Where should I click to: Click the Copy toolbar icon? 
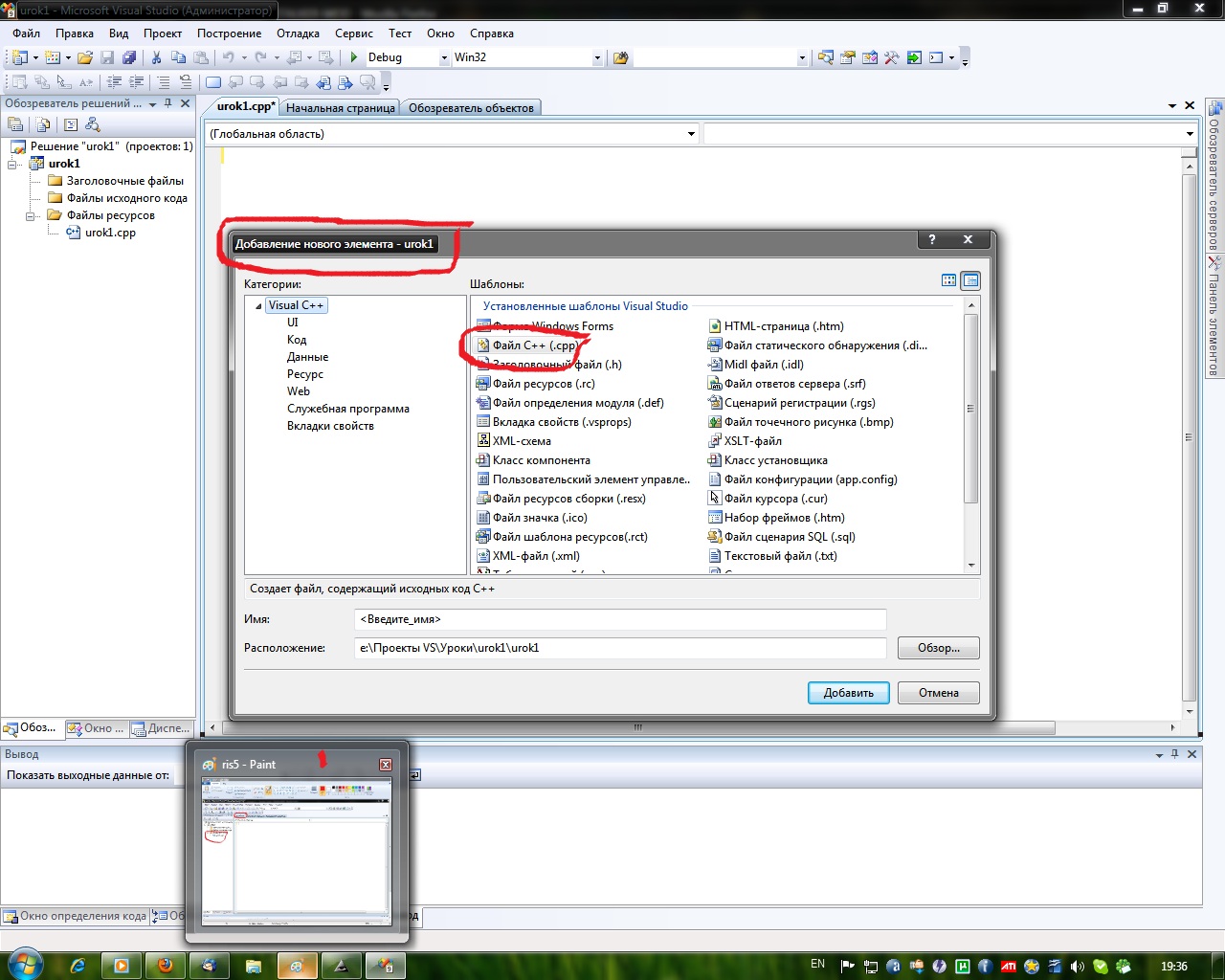178,57
